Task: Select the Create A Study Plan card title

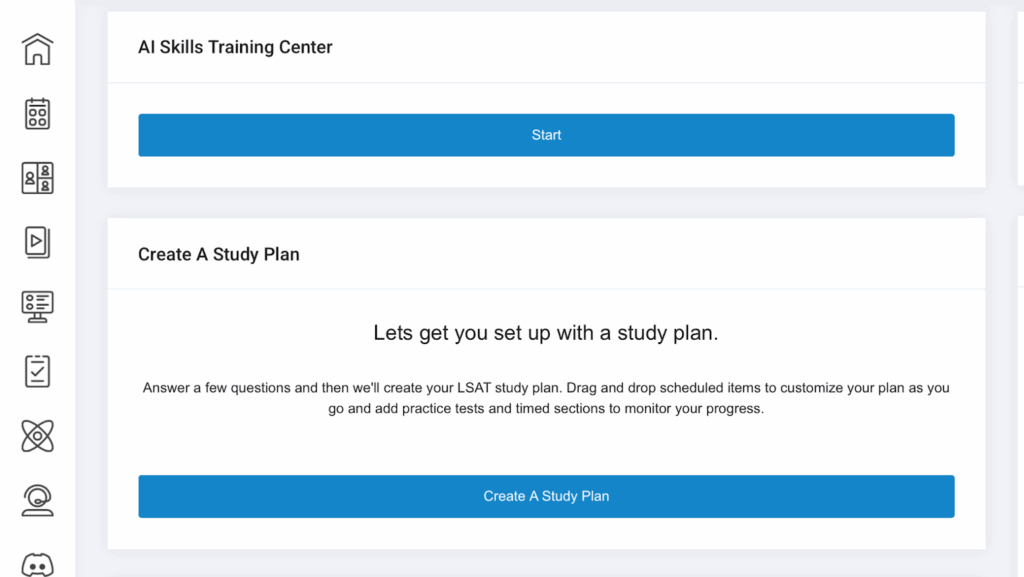Action: [218, 254]
